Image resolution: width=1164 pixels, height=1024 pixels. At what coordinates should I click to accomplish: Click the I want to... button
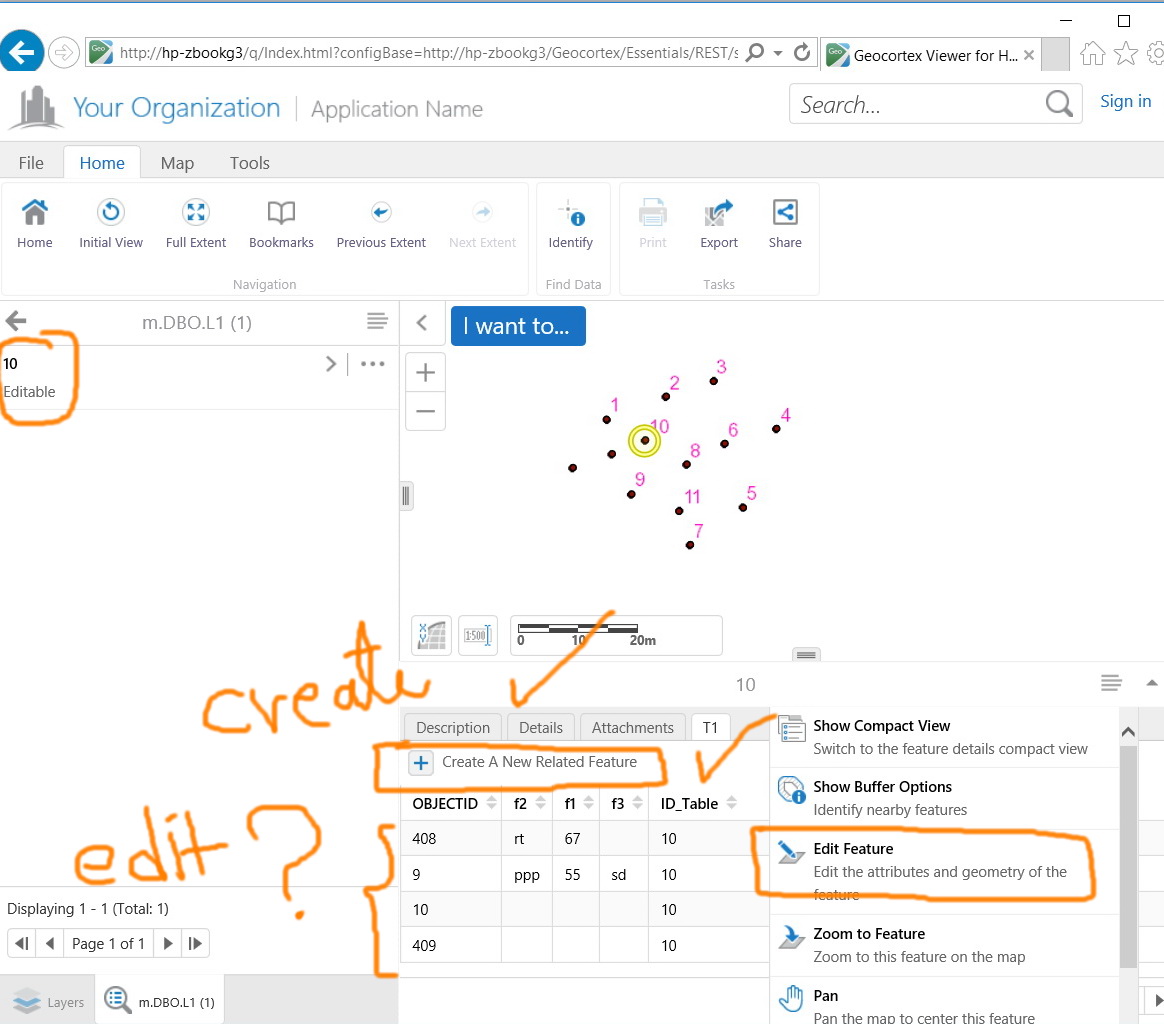(518, 326)
